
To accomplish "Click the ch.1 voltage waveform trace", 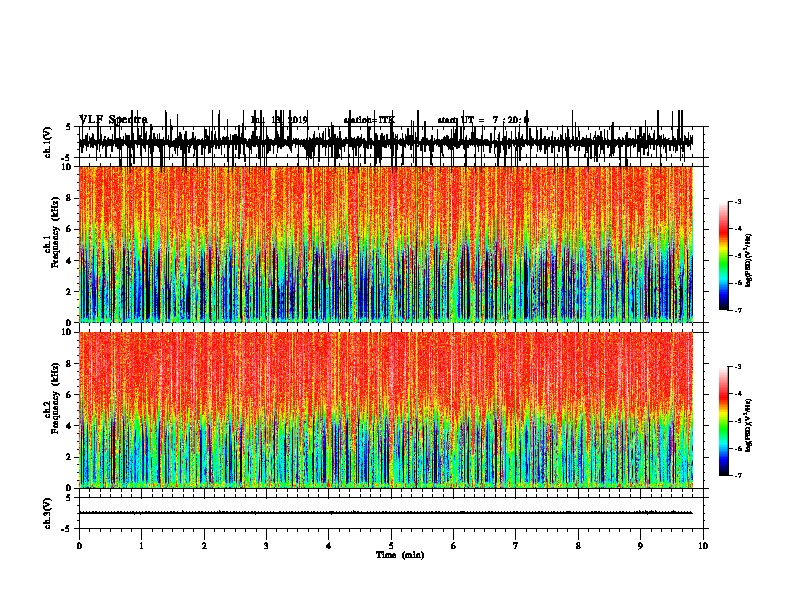I will pos(386,142).
